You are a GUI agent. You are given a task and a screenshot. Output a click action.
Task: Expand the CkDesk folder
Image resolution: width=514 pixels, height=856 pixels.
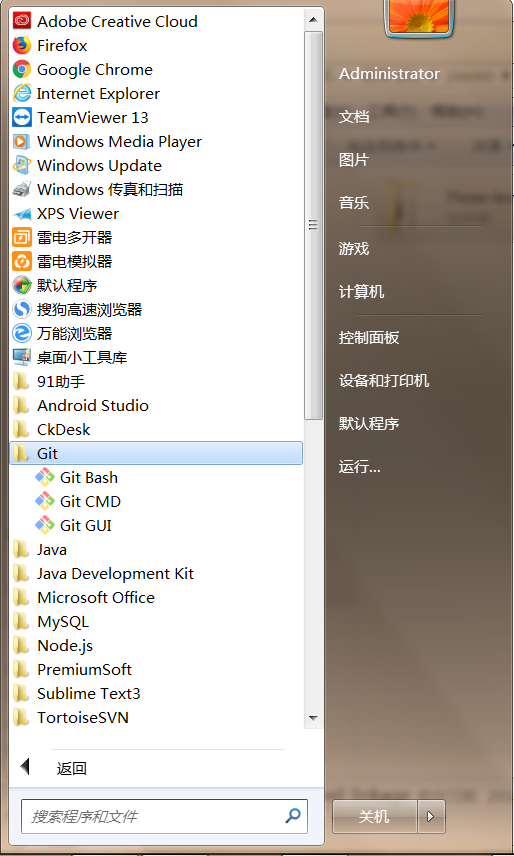coord(156,430)
